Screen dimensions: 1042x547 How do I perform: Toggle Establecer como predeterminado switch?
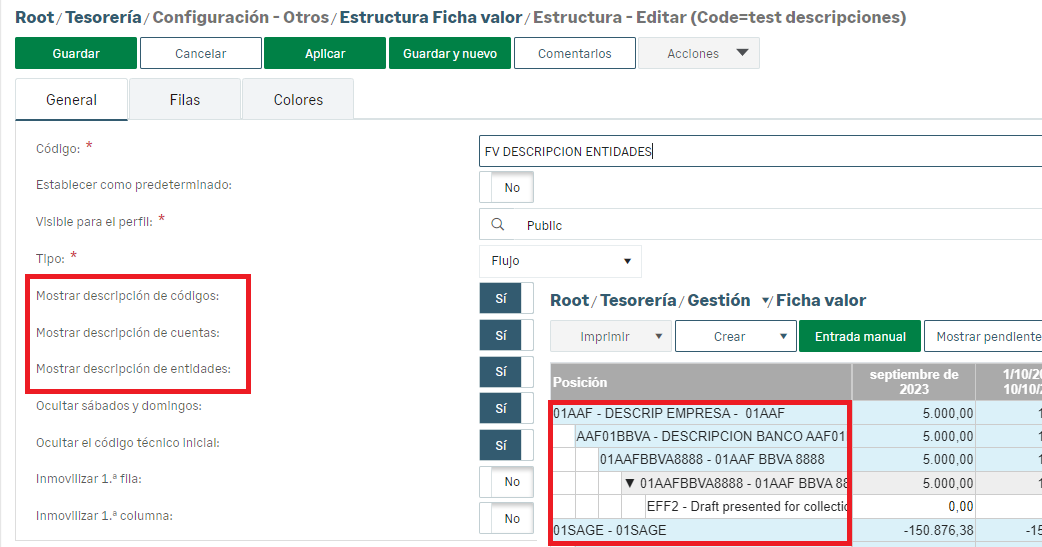[507, 187]
